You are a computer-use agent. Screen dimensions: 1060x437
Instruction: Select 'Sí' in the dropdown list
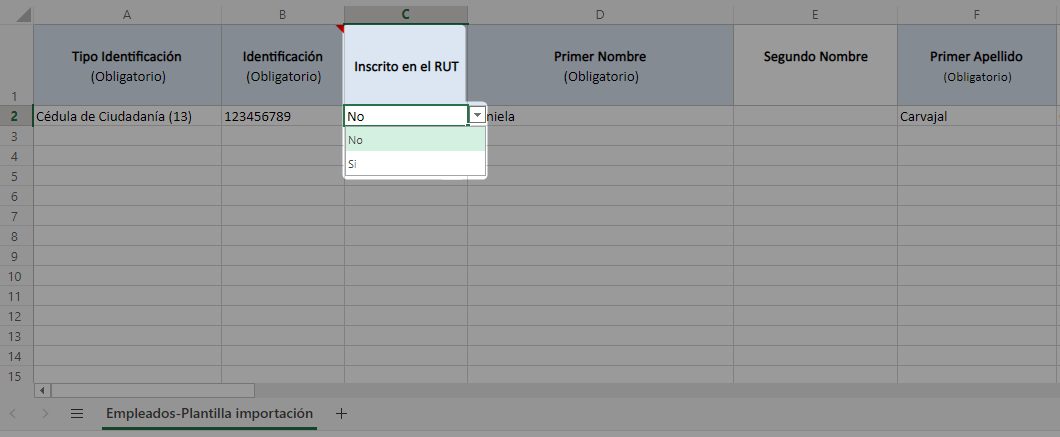[x=414, y=163]
